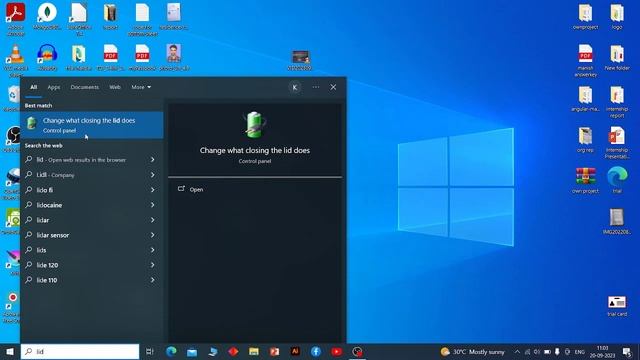Click the K account avatar in search

click(x=295, y=87)
